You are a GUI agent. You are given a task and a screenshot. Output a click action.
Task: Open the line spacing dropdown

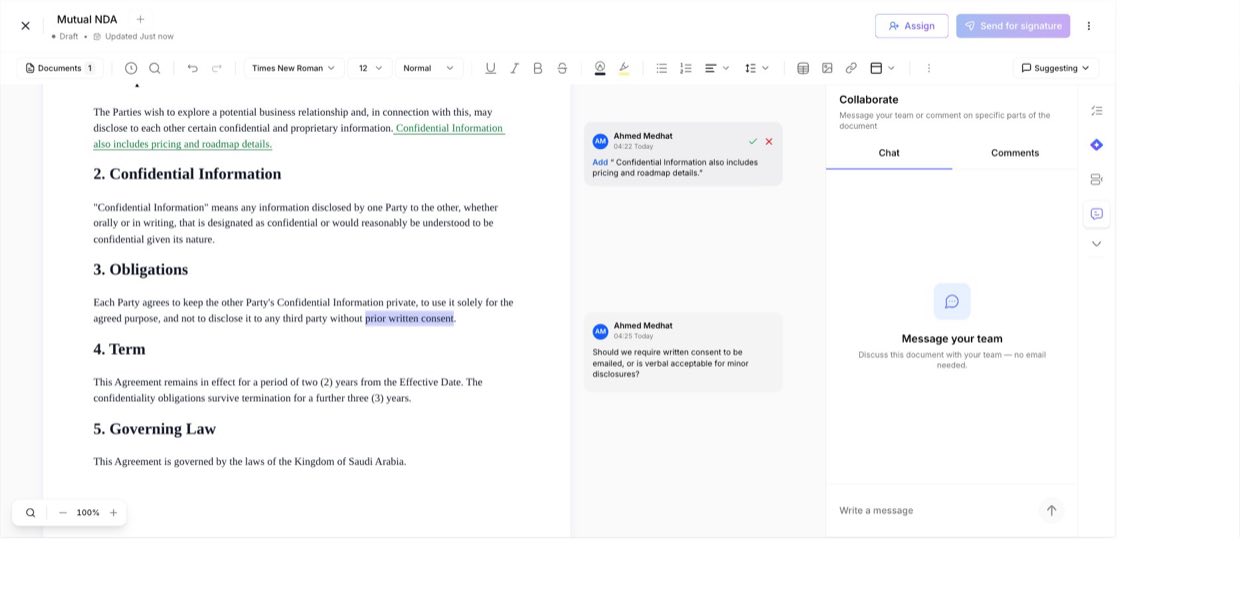tap(757, 68)
